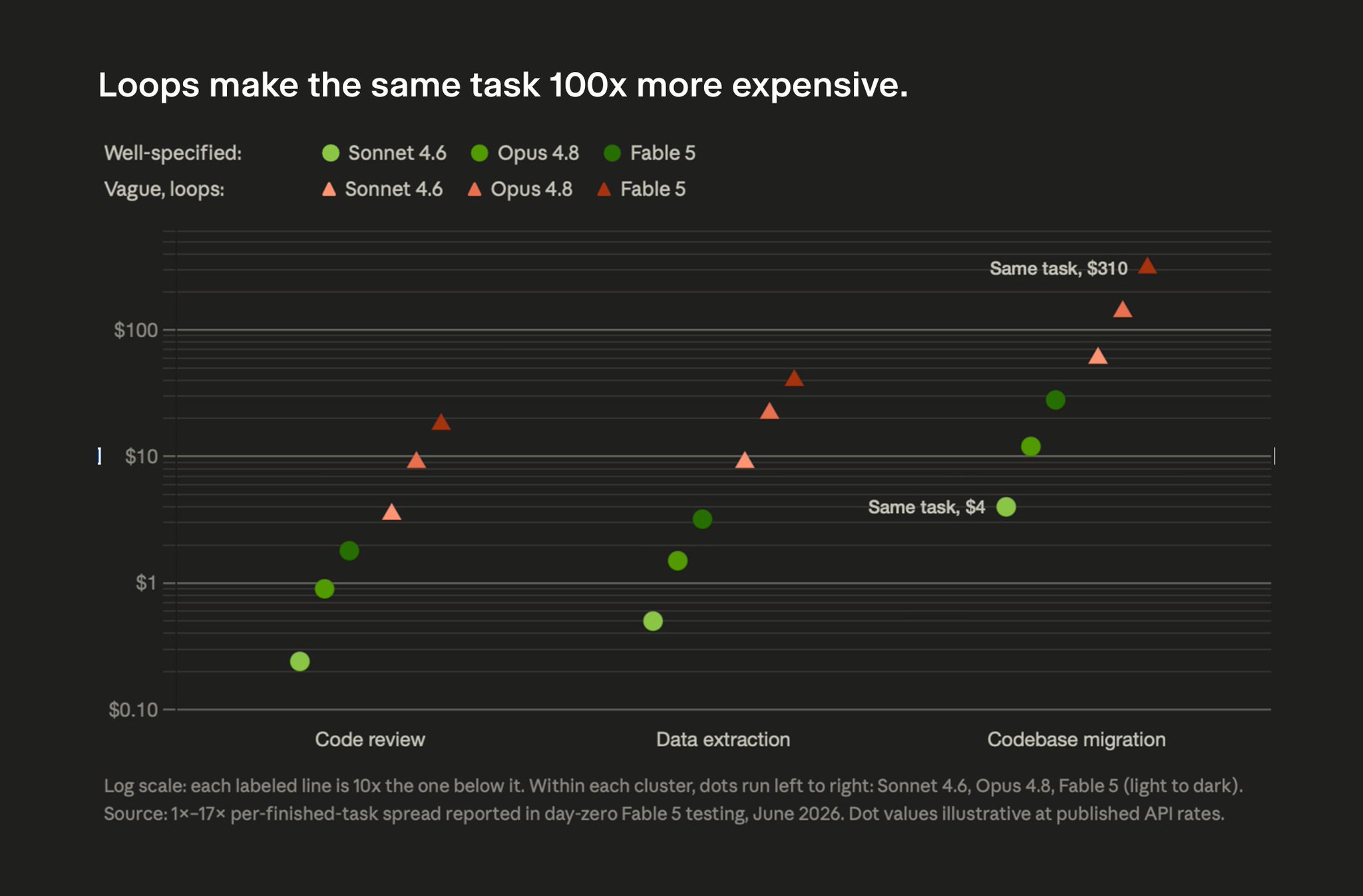The height and width of the screenshot is (896, 1363).
Task: Select the Sonnet 4.6 vague-loops legend triangle
Action: tap(329, 190)
